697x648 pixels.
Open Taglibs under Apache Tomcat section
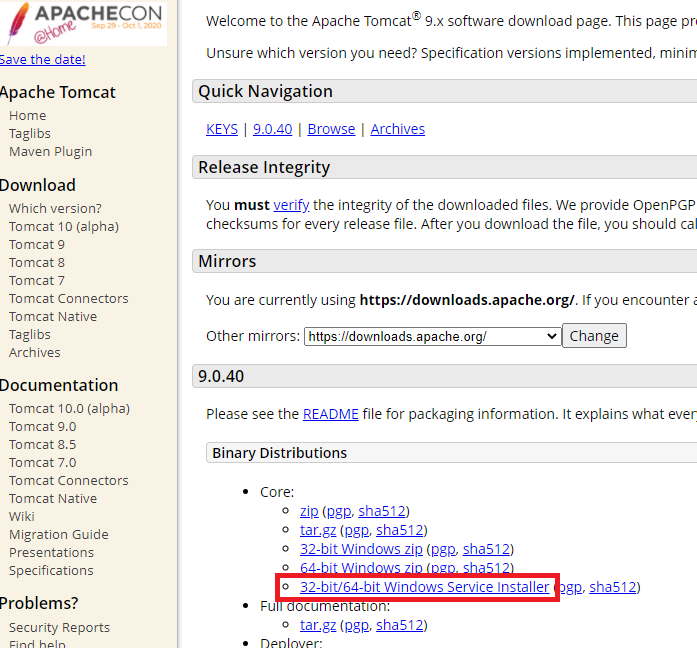coord(30,133)
